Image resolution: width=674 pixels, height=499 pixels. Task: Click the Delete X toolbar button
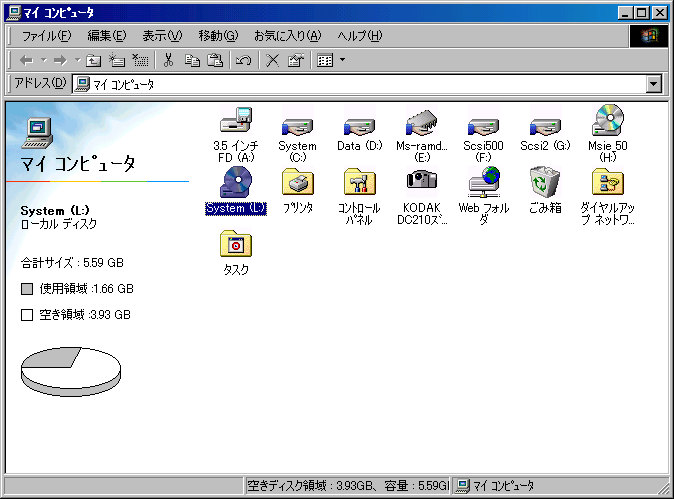(272, 60)
